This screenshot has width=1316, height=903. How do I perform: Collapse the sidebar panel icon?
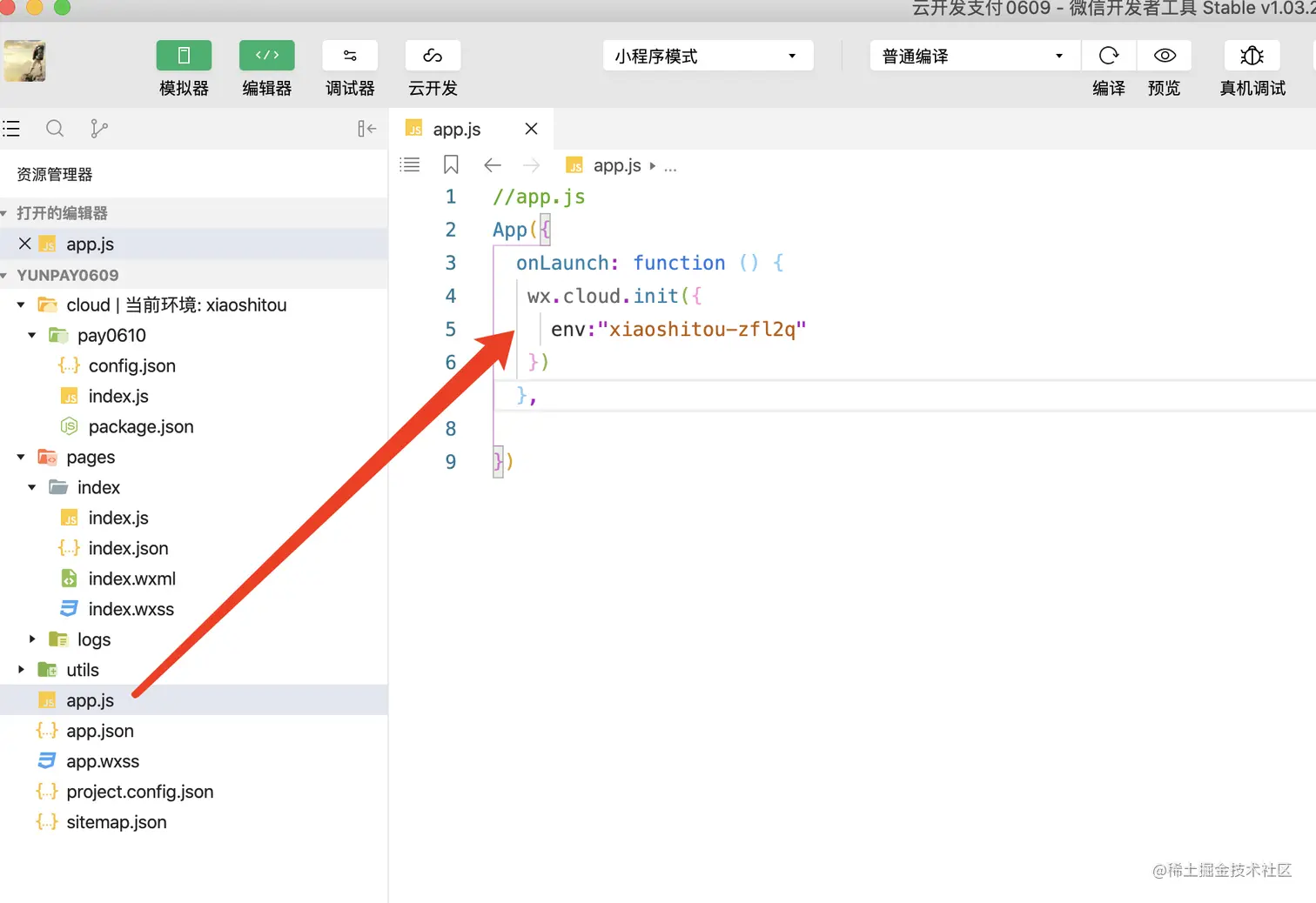(x=366, y=129)
